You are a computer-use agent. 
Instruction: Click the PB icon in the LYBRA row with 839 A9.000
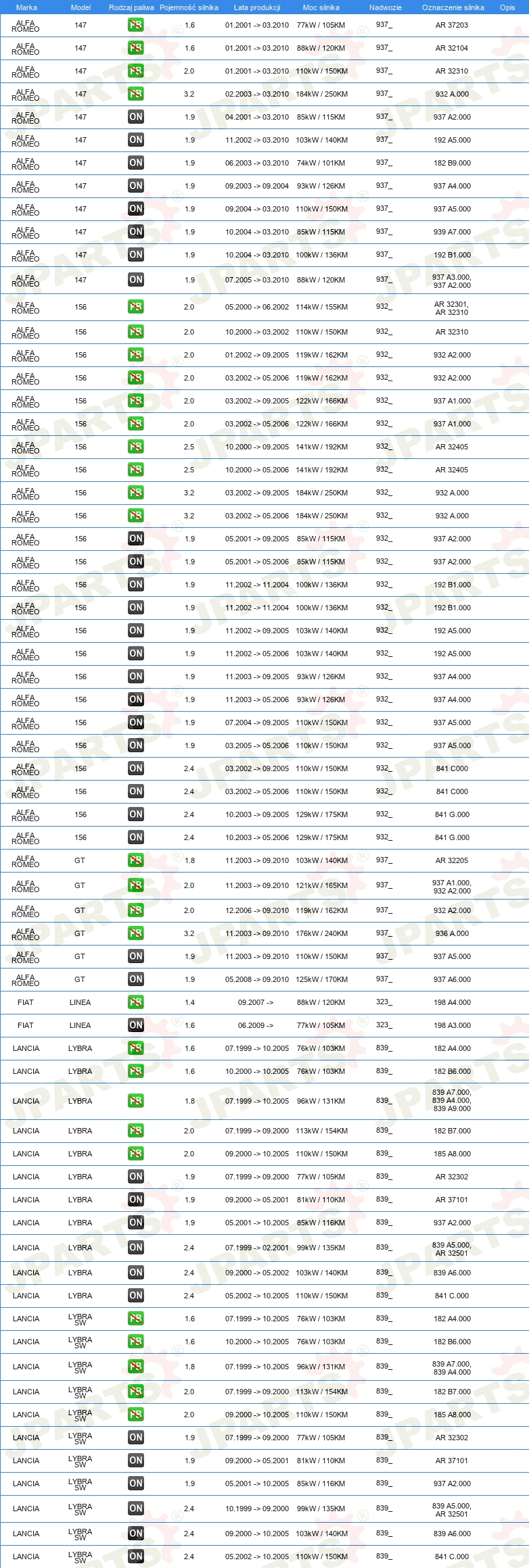(x=135, y=1101)
